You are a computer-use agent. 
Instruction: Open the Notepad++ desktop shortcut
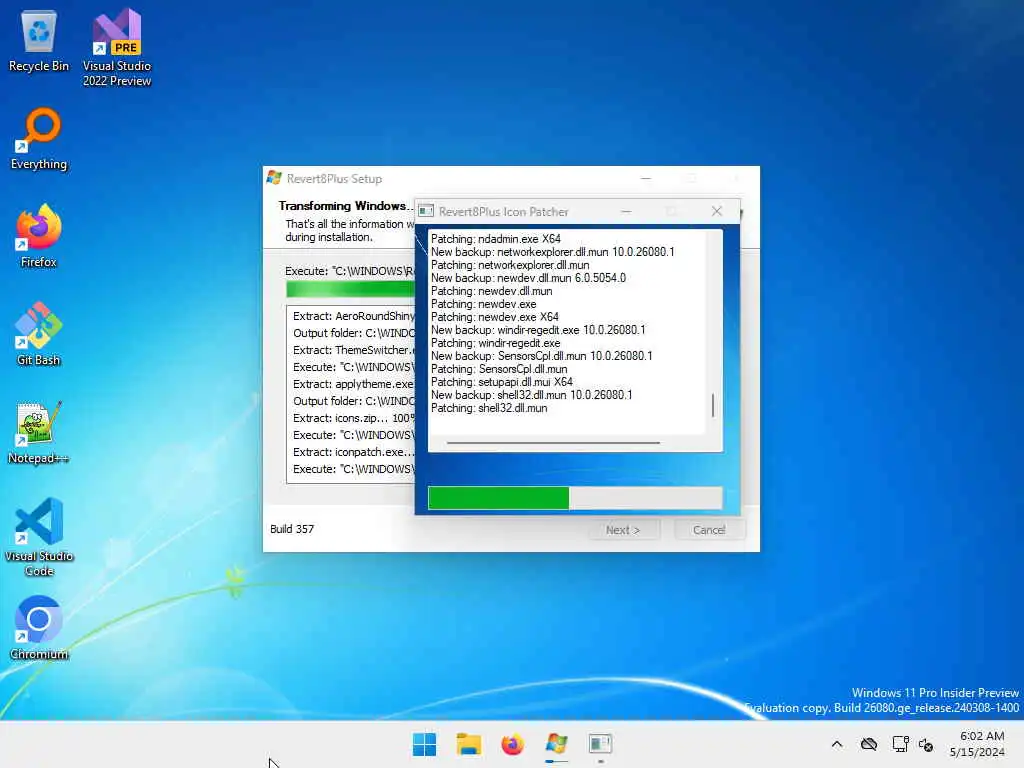(39, 432)
